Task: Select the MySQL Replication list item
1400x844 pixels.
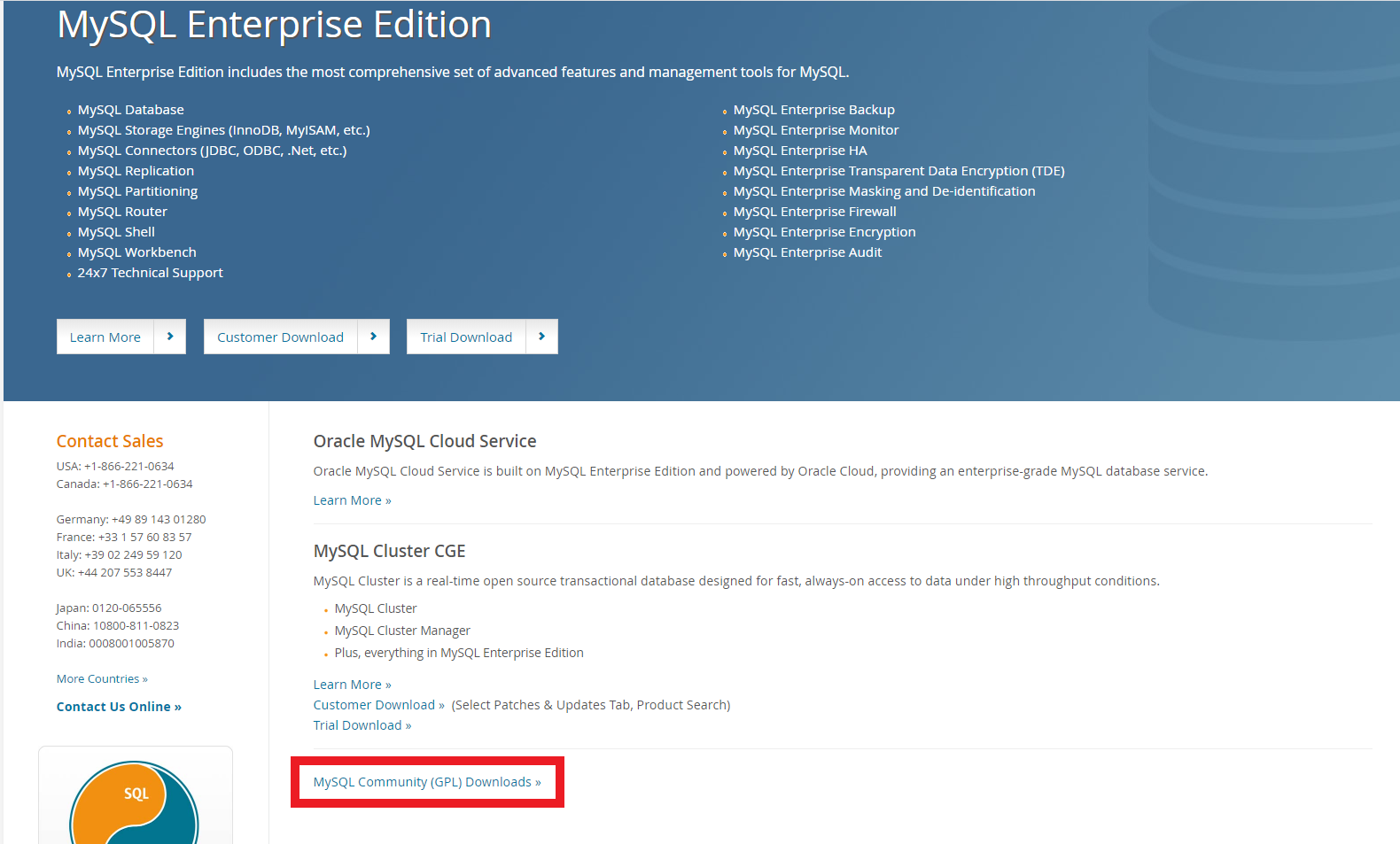Action: (x=136, y=171)
